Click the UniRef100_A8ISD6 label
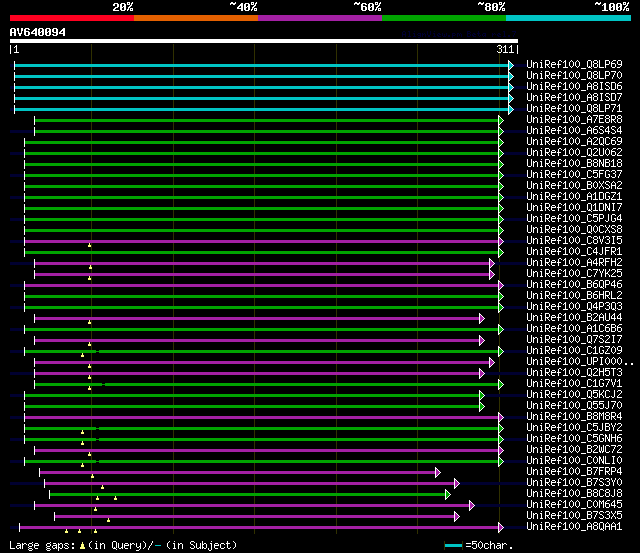 pos(574,87)
